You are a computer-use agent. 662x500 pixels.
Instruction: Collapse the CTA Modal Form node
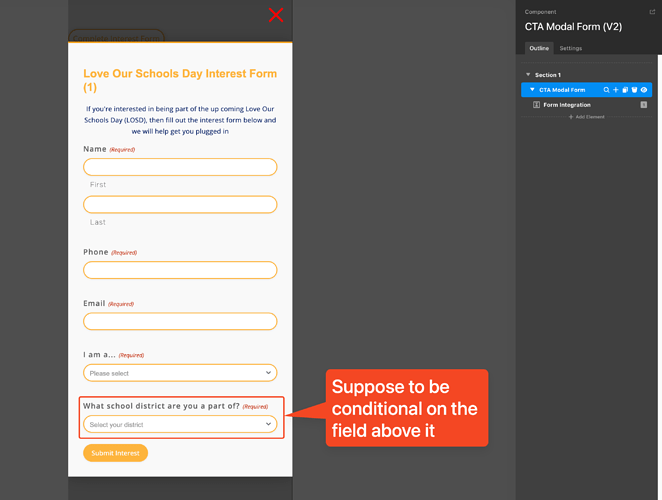(x=532, y=90)
